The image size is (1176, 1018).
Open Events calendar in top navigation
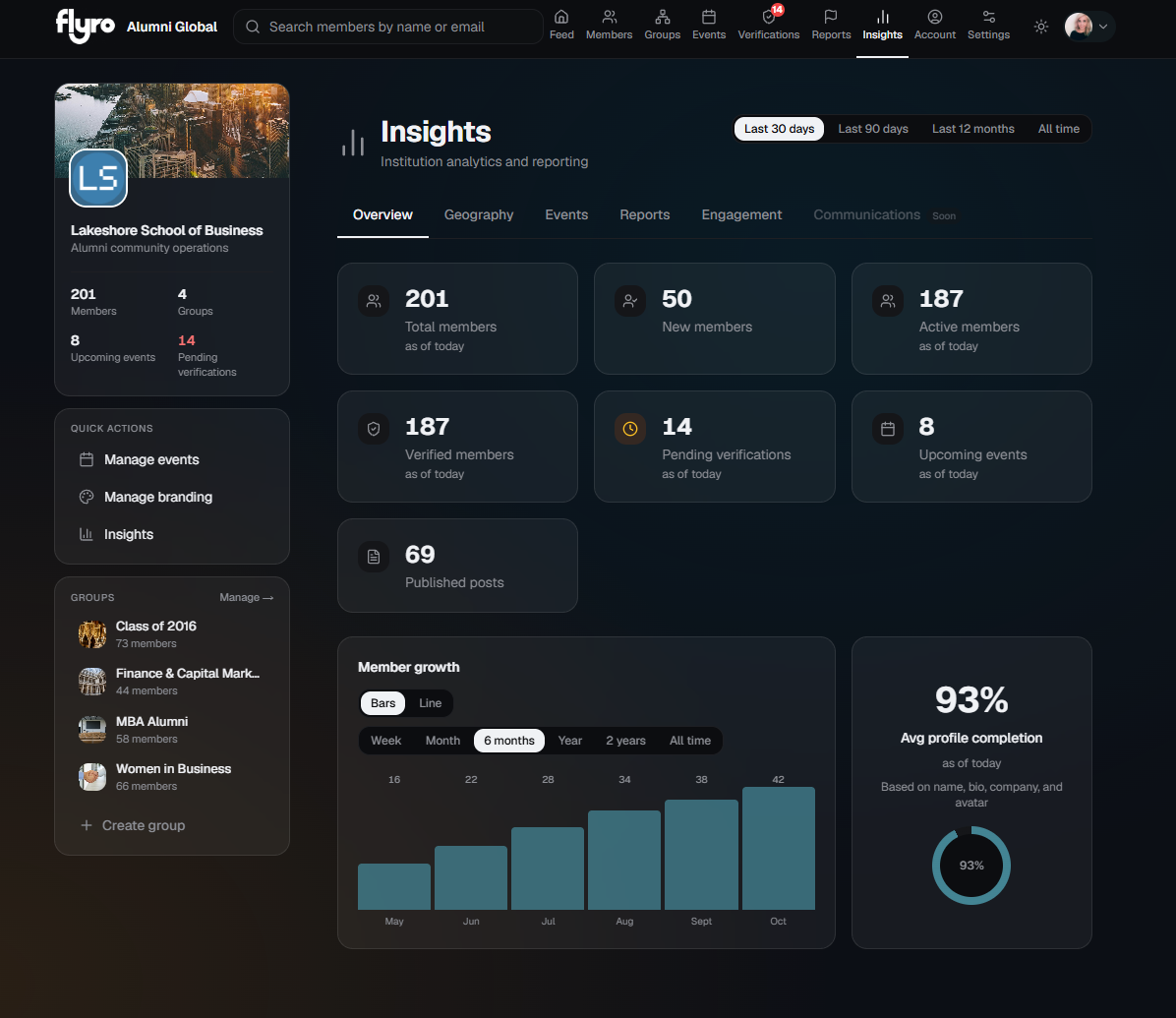(x=709, y=26)
